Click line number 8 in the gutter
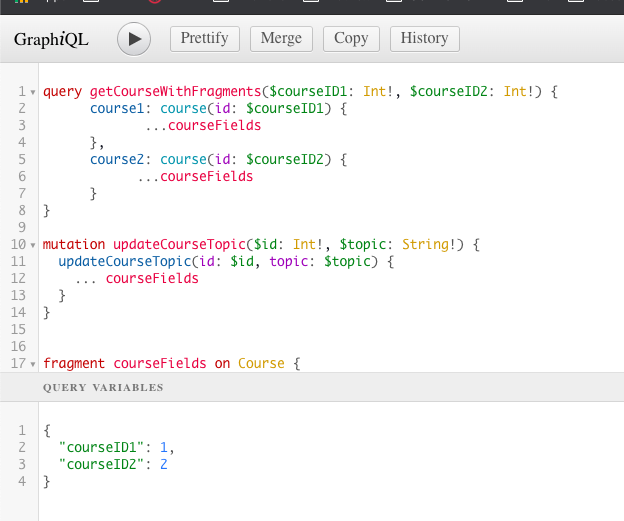 (22, 211)
